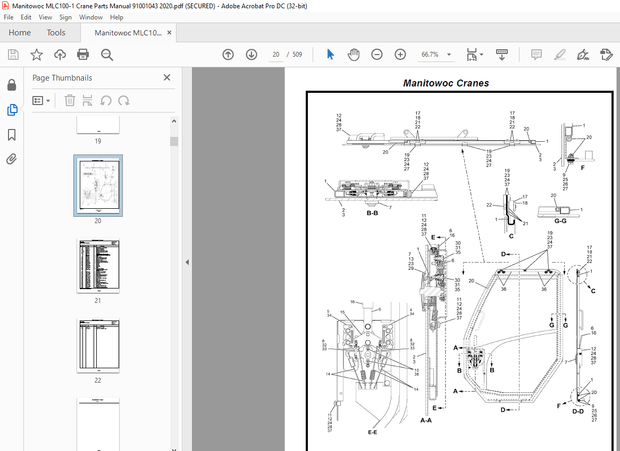Select the Manitowoc MLC10... document tab

pyautogui.click(x=128, y=33)
